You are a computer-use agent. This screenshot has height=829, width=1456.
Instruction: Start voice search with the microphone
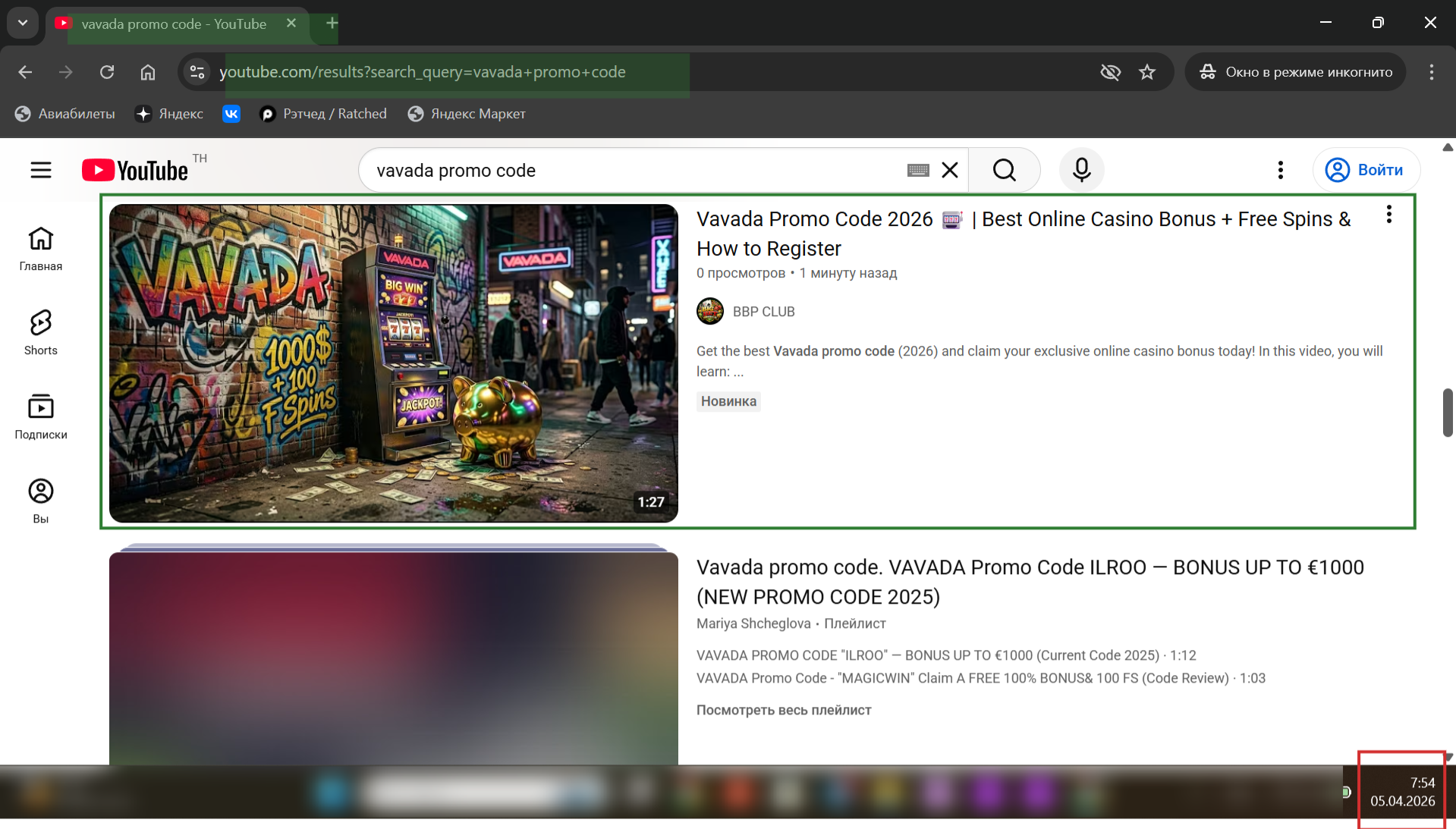[1081, 170]
